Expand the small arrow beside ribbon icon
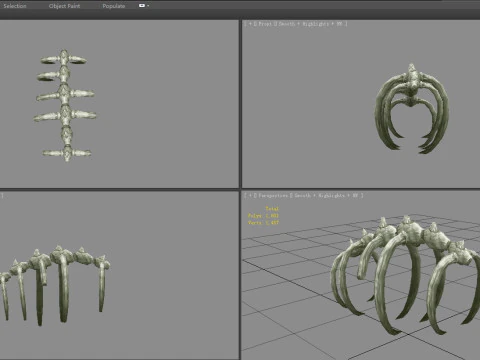Viewport: 480px width, 360px height. pyautogui.click(x=148, y=6)
